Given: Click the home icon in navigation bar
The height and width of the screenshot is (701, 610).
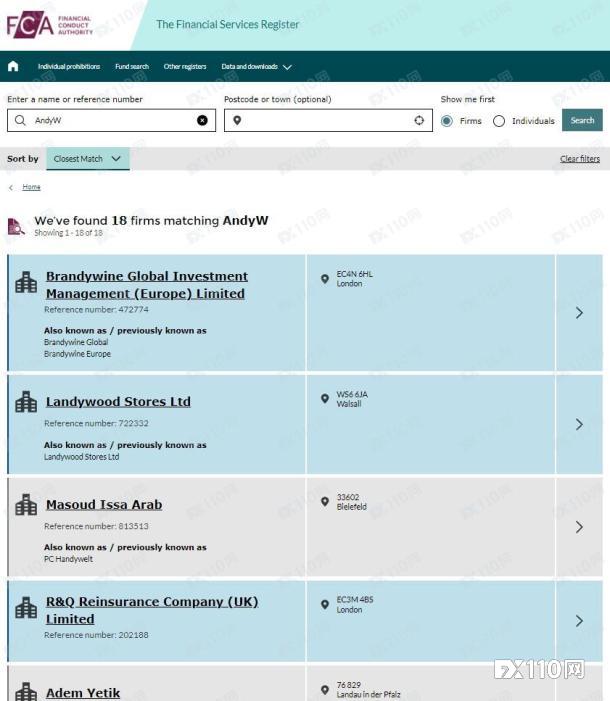Looking at the screenshot, I should coord(13,67).
